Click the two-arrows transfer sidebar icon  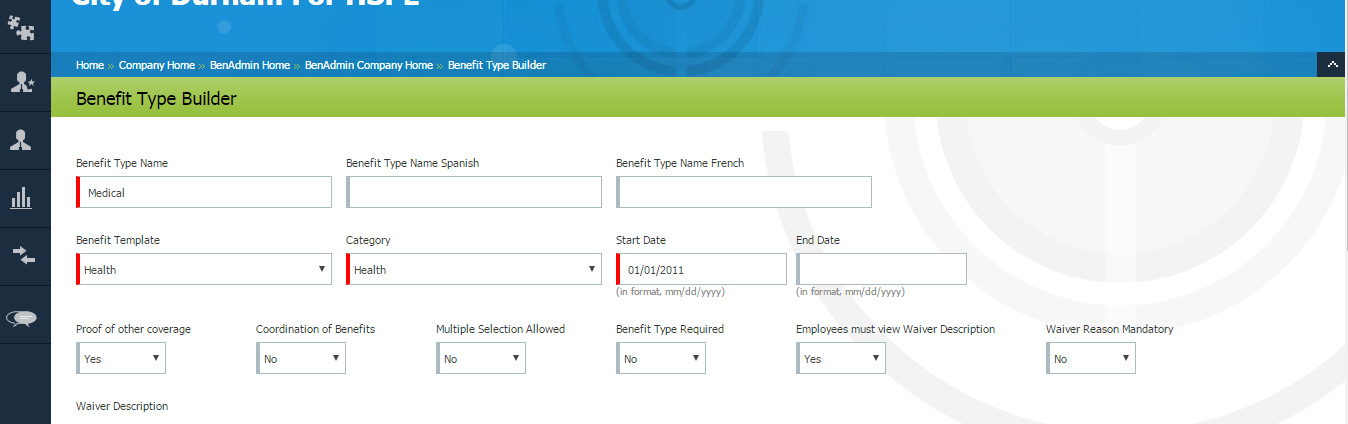[22, 256]
